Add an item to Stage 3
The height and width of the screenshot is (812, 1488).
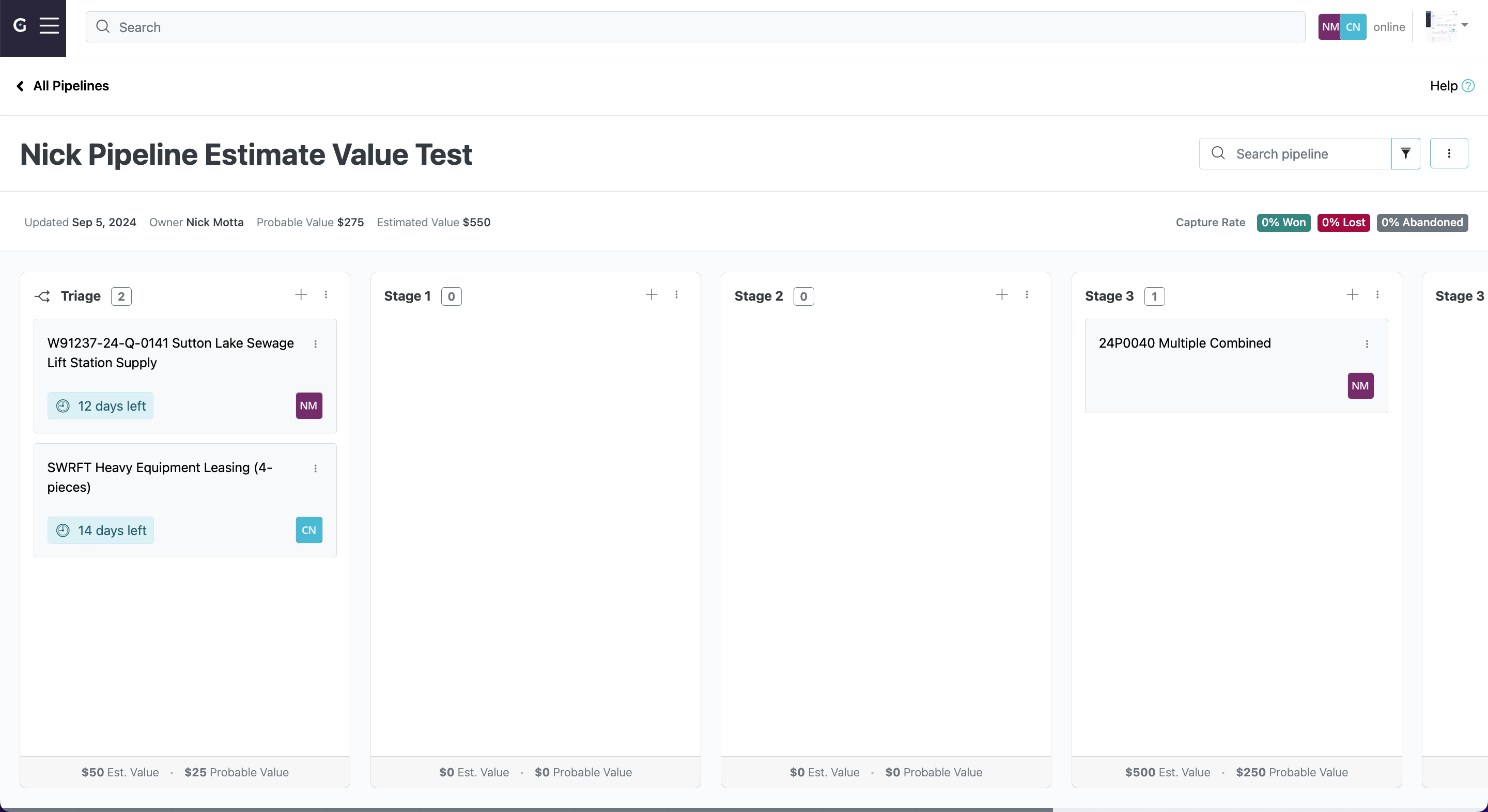click(x=1352, y=294)
